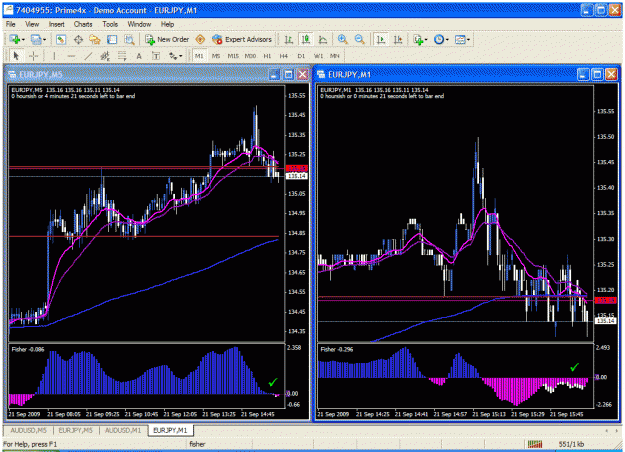
Task: Expand the Profiles dropdown arrow
Action: pyautogui.click(x=44, y=40)
